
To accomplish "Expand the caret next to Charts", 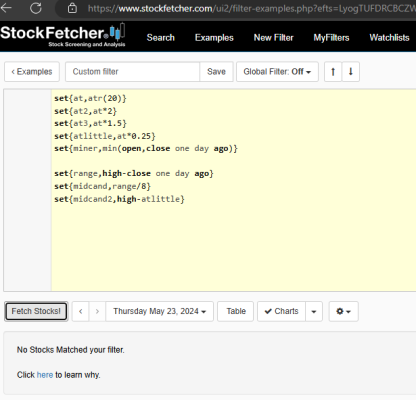I will [x=314, y=311].
